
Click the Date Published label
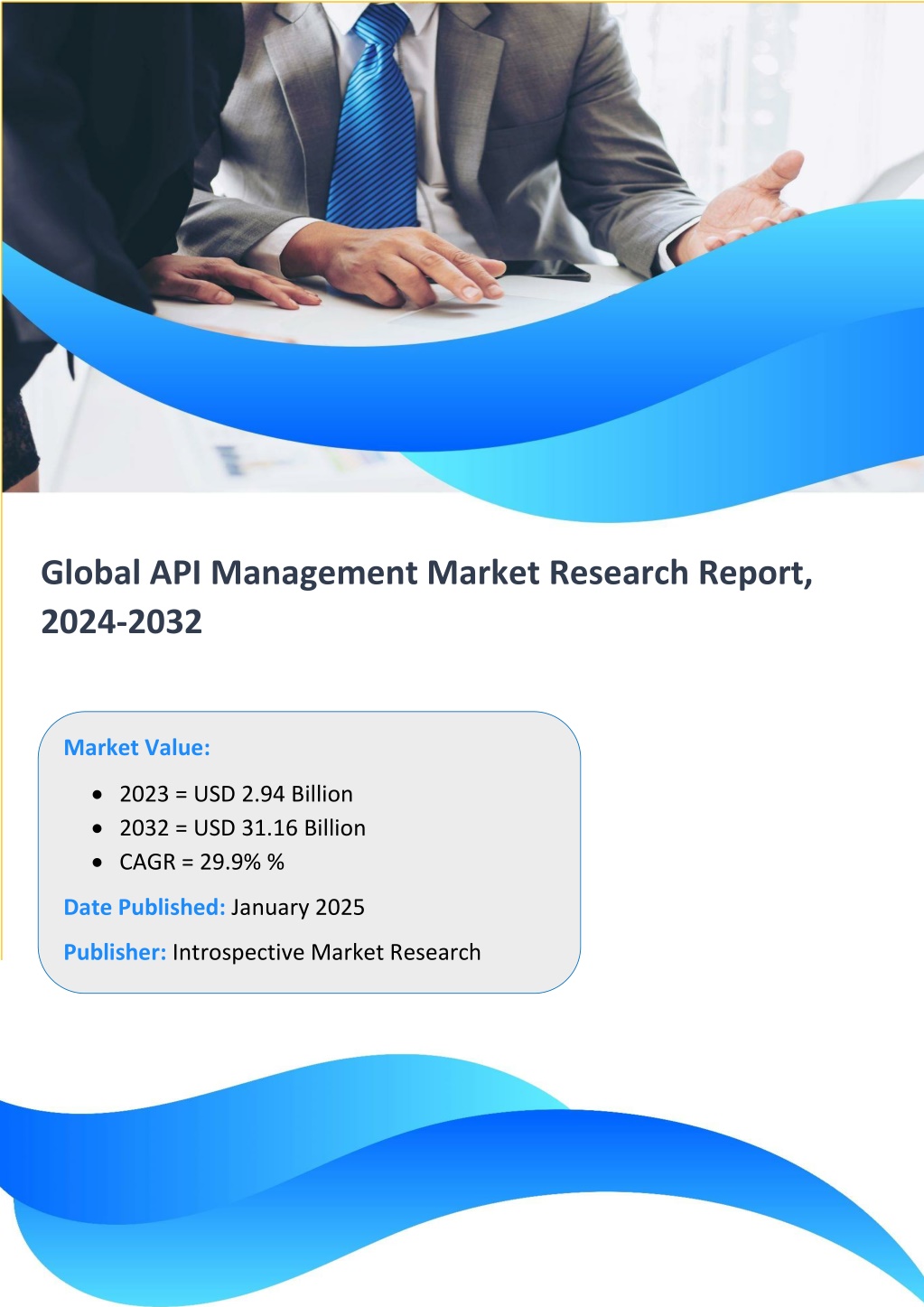(x=144, y=908)
